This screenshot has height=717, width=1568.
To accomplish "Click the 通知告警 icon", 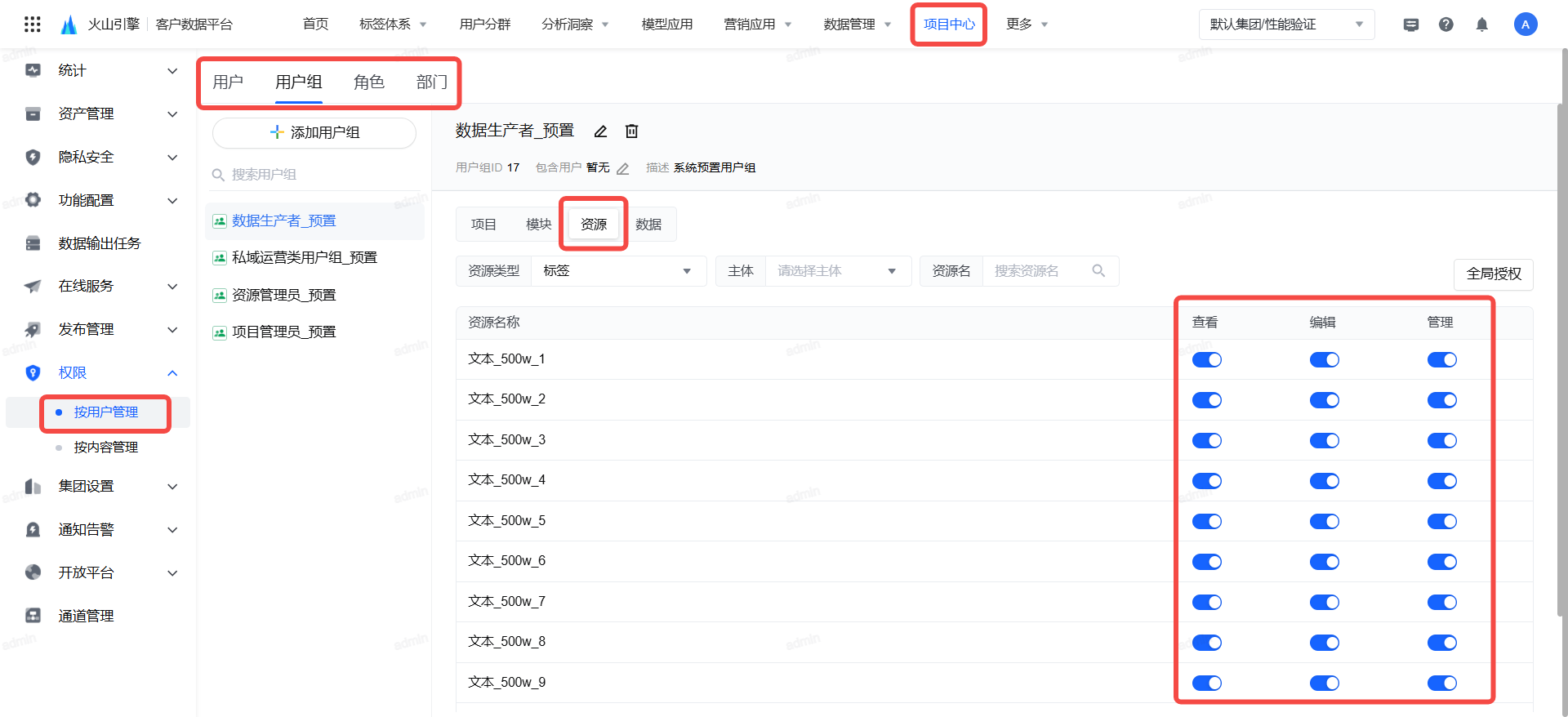I will click(x=33, y=529).
